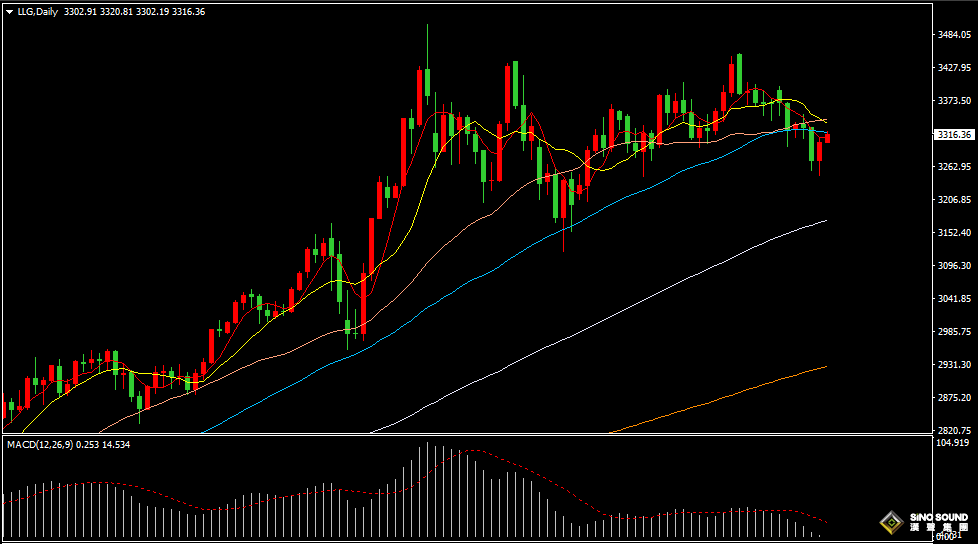The width and height of the screenshot is (978, 544).
Task: Click the 2875.20 price axis label
Action: (954, 398)
